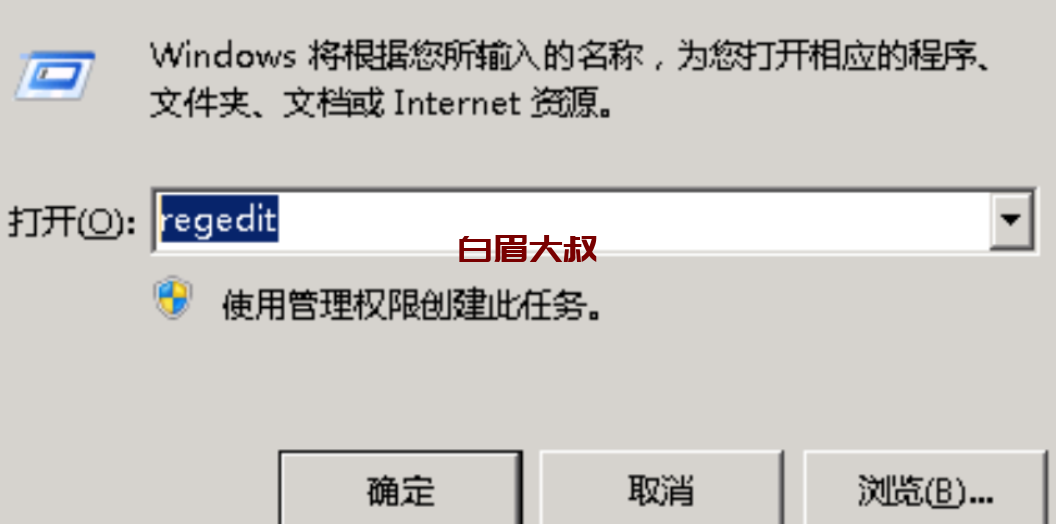Click the 文件夹、文档或 Internet 资源 text line
Image resolution: width=1056 pixels, height=524 pixels.
381,104
